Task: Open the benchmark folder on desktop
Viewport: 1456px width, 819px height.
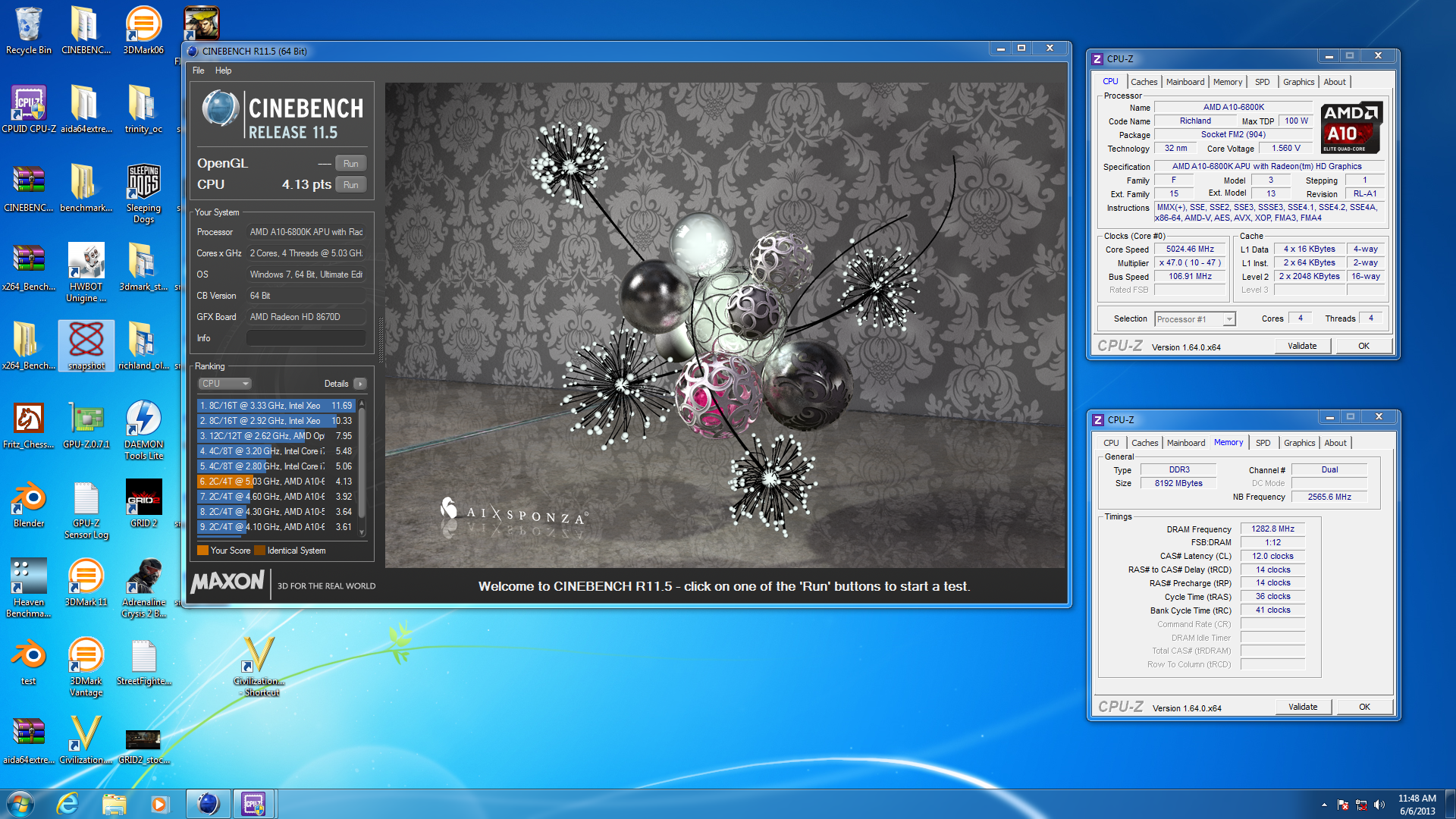Action: click(86, 189)
